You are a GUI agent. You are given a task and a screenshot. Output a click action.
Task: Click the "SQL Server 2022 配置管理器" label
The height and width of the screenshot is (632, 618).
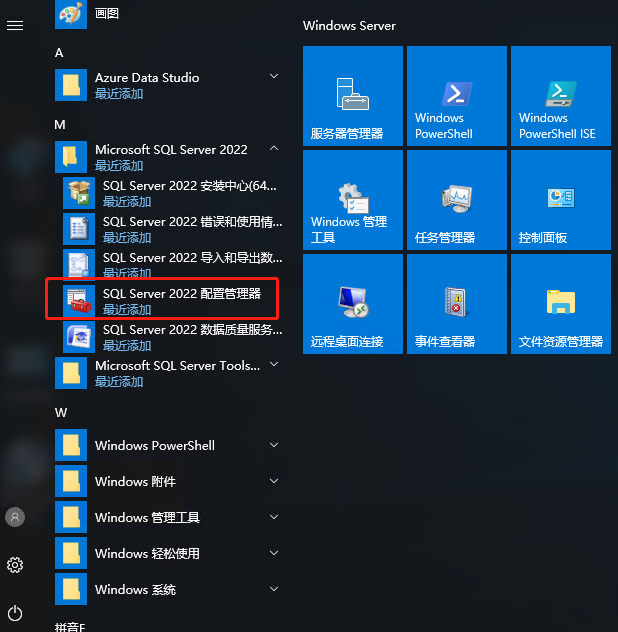point(182,293)
